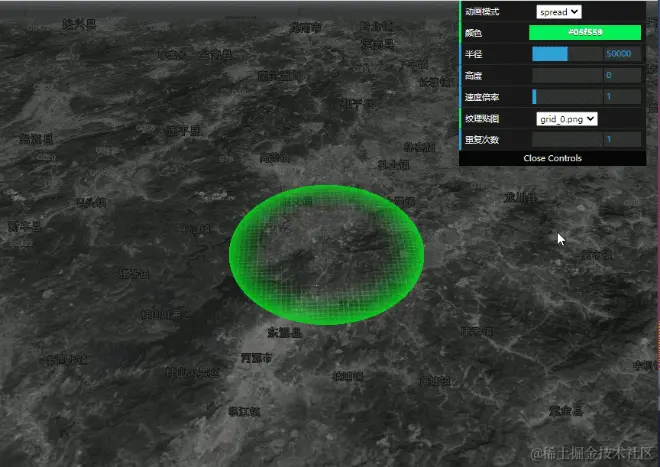Click the 速度倍率 speed slider bar

[x=567, y=97]
